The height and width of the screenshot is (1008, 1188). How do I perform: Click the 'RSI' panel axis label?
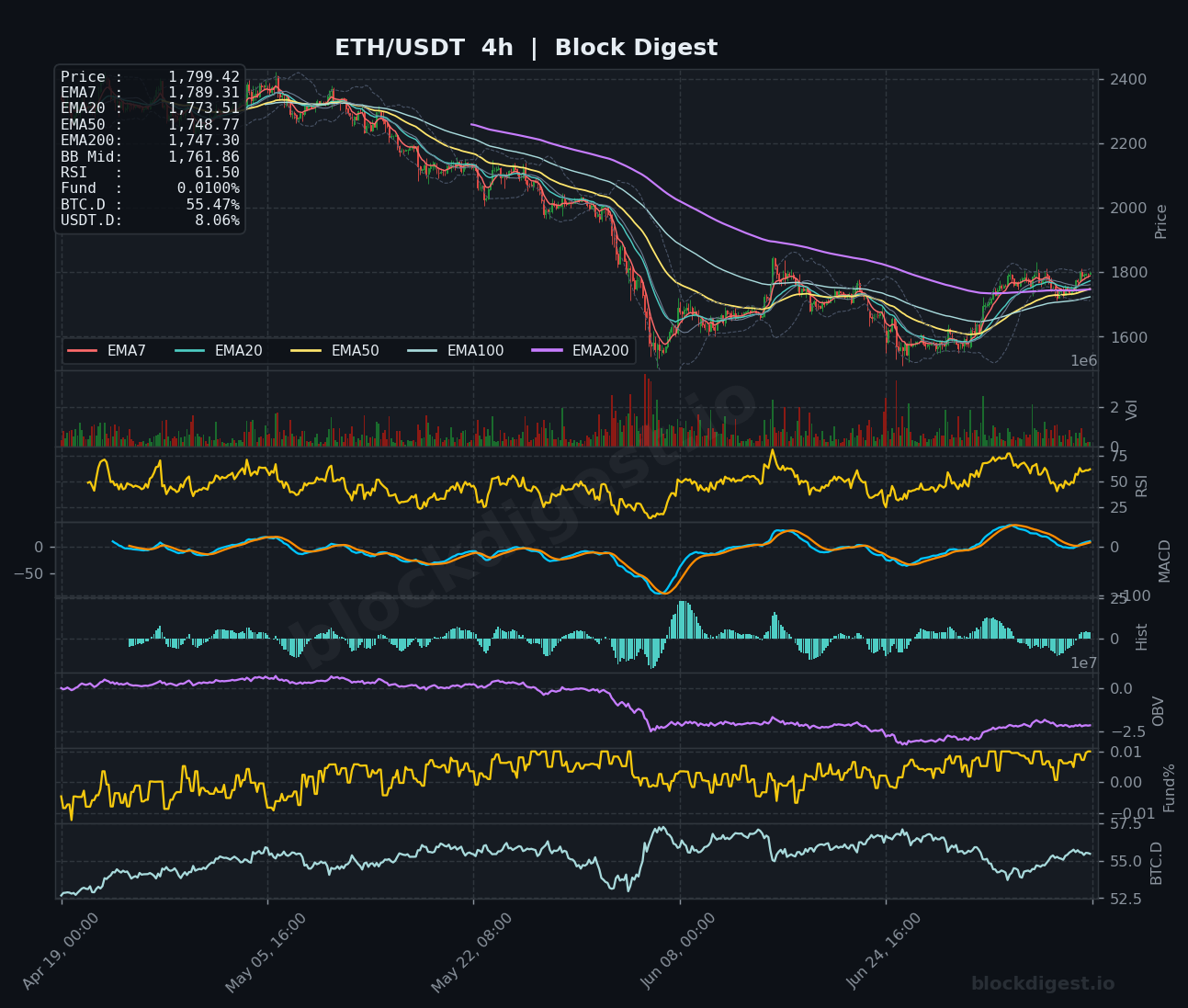pyautogui.click(x=1142, y=484)
